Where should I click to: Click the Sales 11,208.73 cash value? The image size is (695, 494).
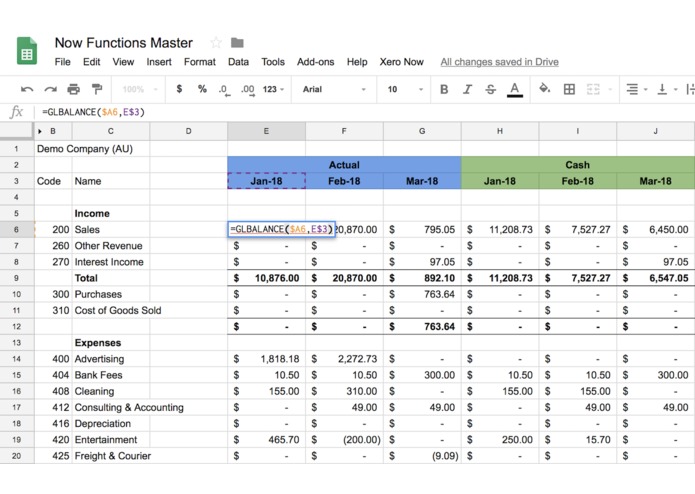(x=500, y=229)
